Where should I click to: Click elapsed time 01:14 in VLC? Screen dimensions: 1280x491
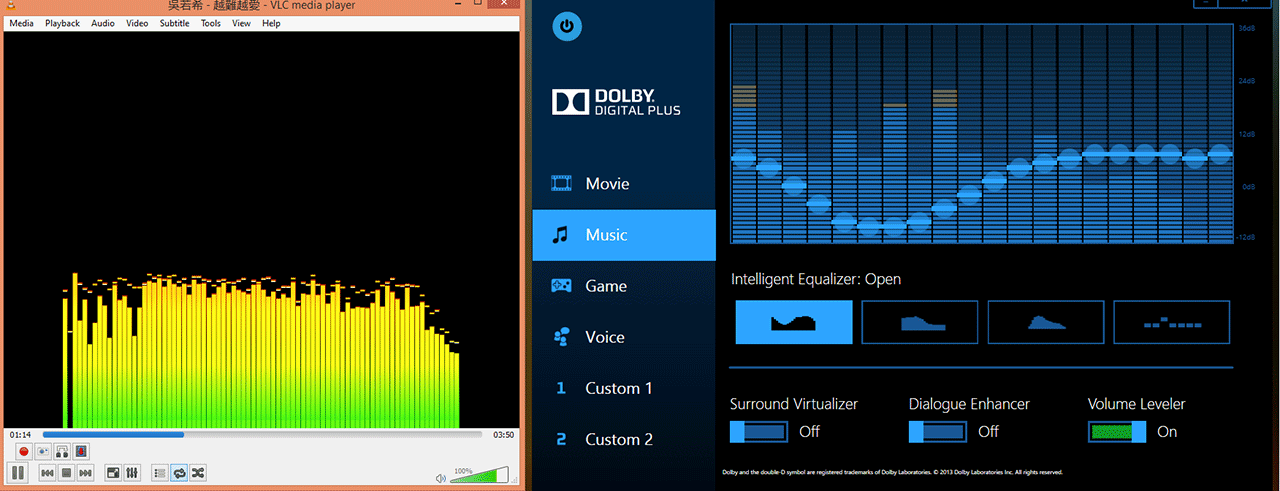coord(20,435)
